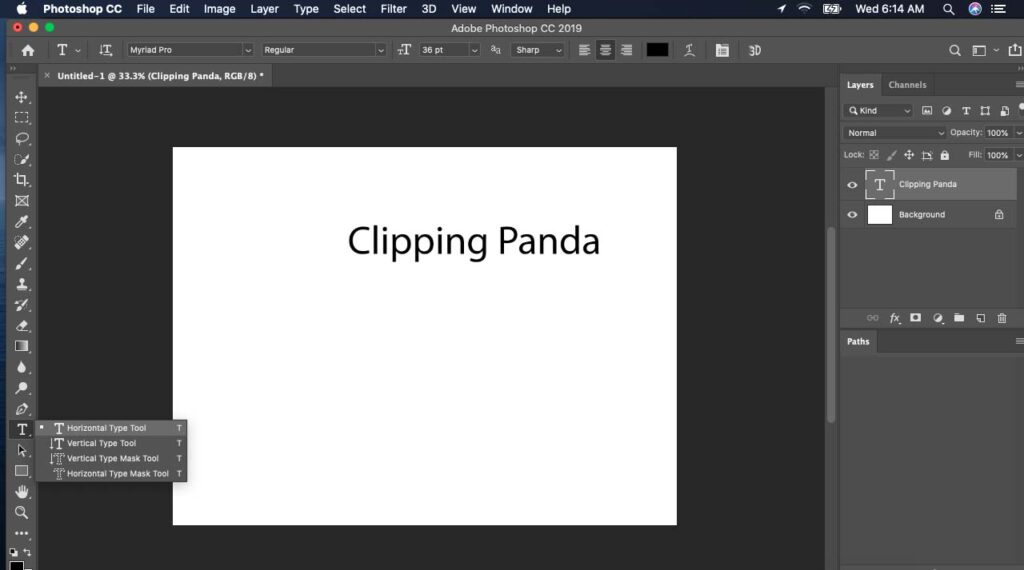
Task: Select the Rectangular Marquee tool
Action: (22, 118)
